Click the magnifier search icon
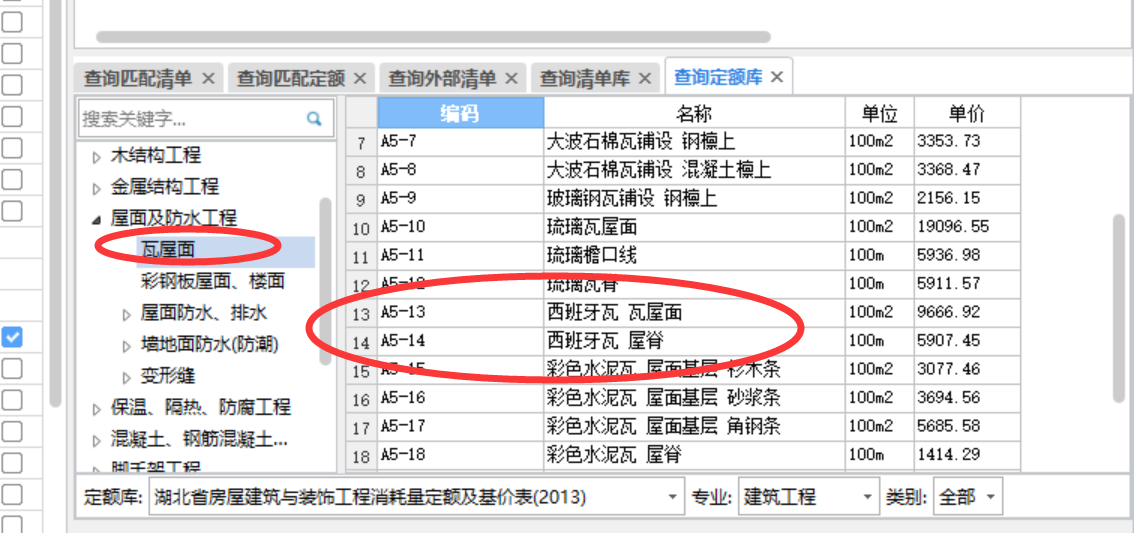This screenshot has height=533, width=1134. pos(314,118)
